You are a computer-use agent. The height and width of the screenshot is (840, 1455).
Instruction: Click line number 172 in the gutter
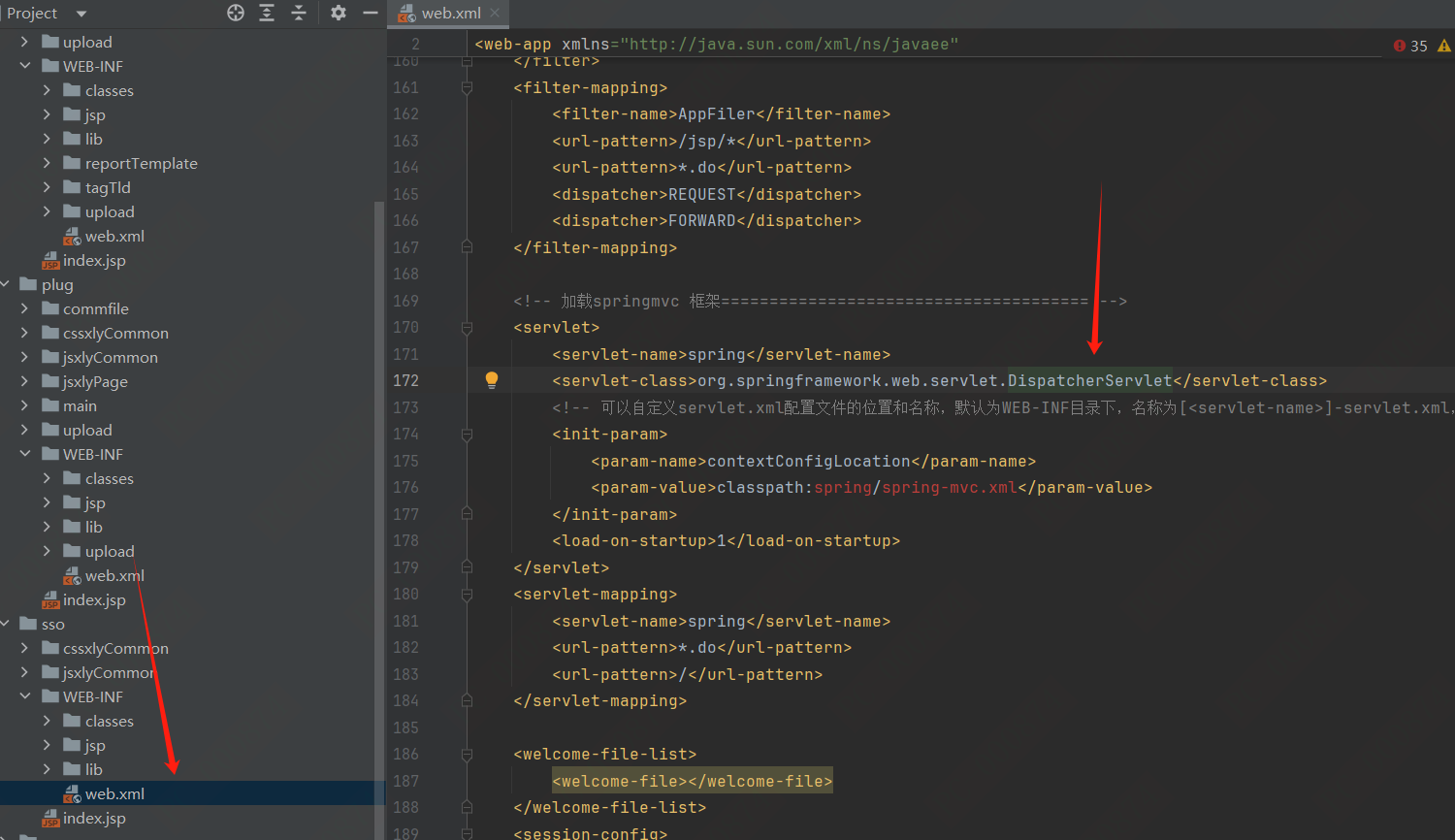click(x=406, y=380)
